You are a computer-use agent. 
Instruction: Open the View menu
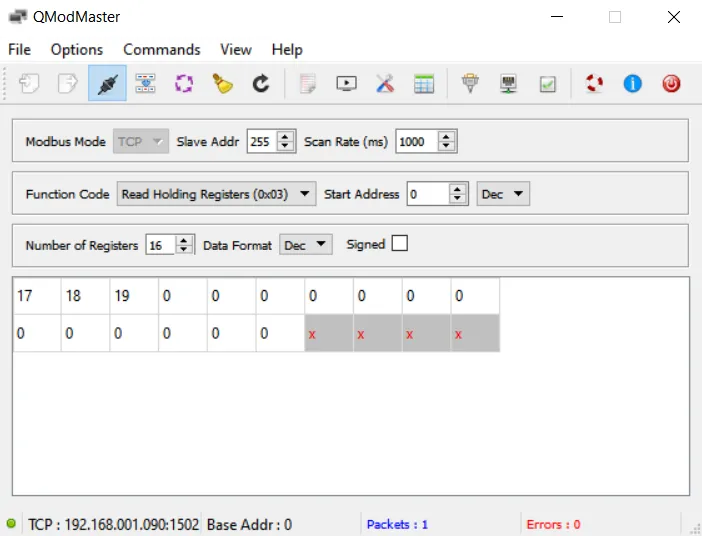[236, 49]
